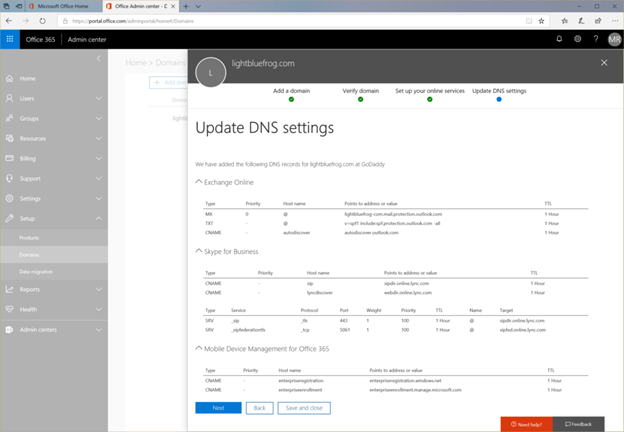Click the Settings gear in sidebar
The height and width of the screenshot is (432, 624).
point(10,198)
